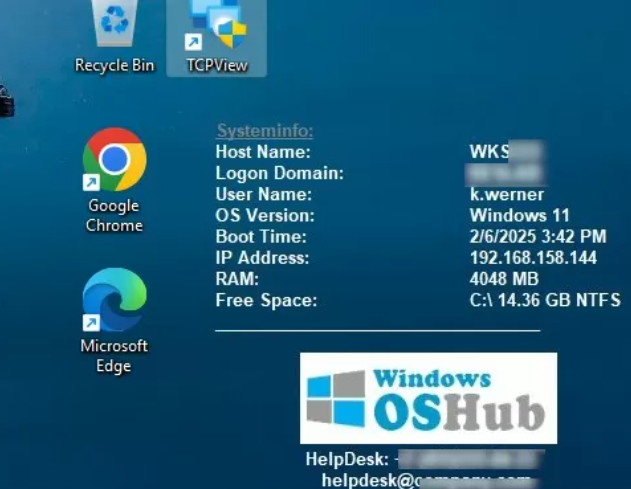Viewport: 631px width, 489px height.
Task: Click the Systeminfo: heading text
Action: coord(265,131)
